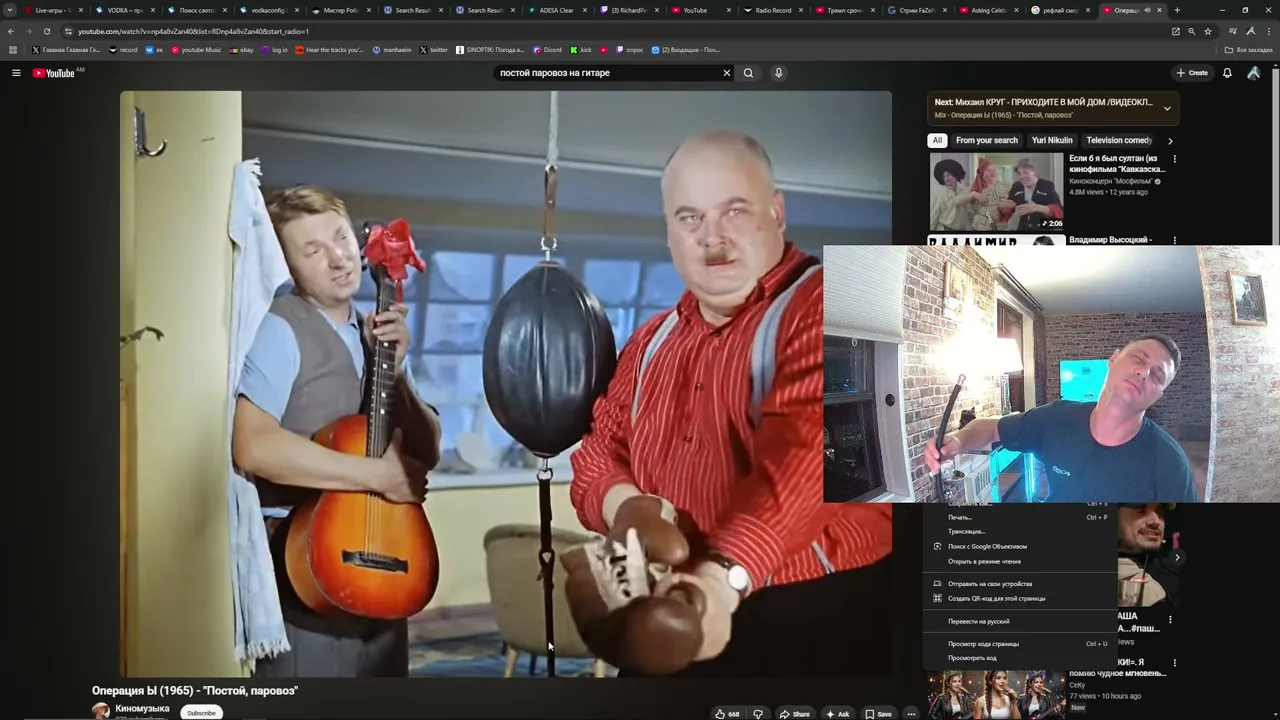Reload the page with the refresh icon
The height and width of the screenshot is (720, 1280).
coord(46,31)
